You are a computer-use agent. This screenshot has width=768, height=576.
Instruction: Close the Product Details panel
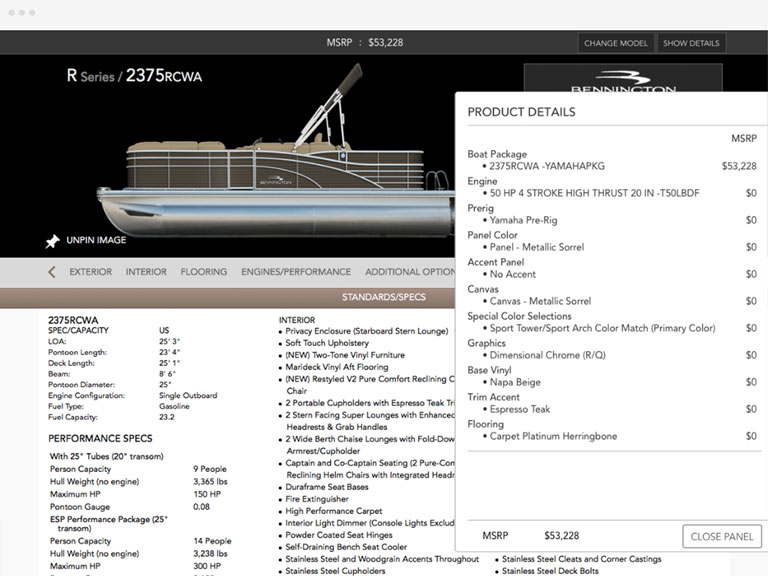pyautogui.click(x=721, y=536)
